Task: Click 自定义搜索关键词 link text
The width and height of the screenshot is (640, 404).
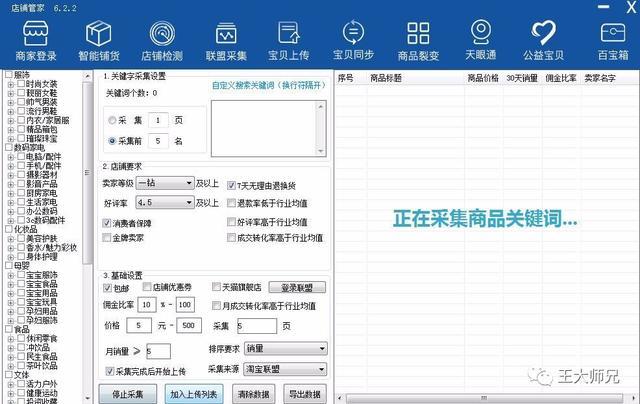Action: [x=269, y=86]
